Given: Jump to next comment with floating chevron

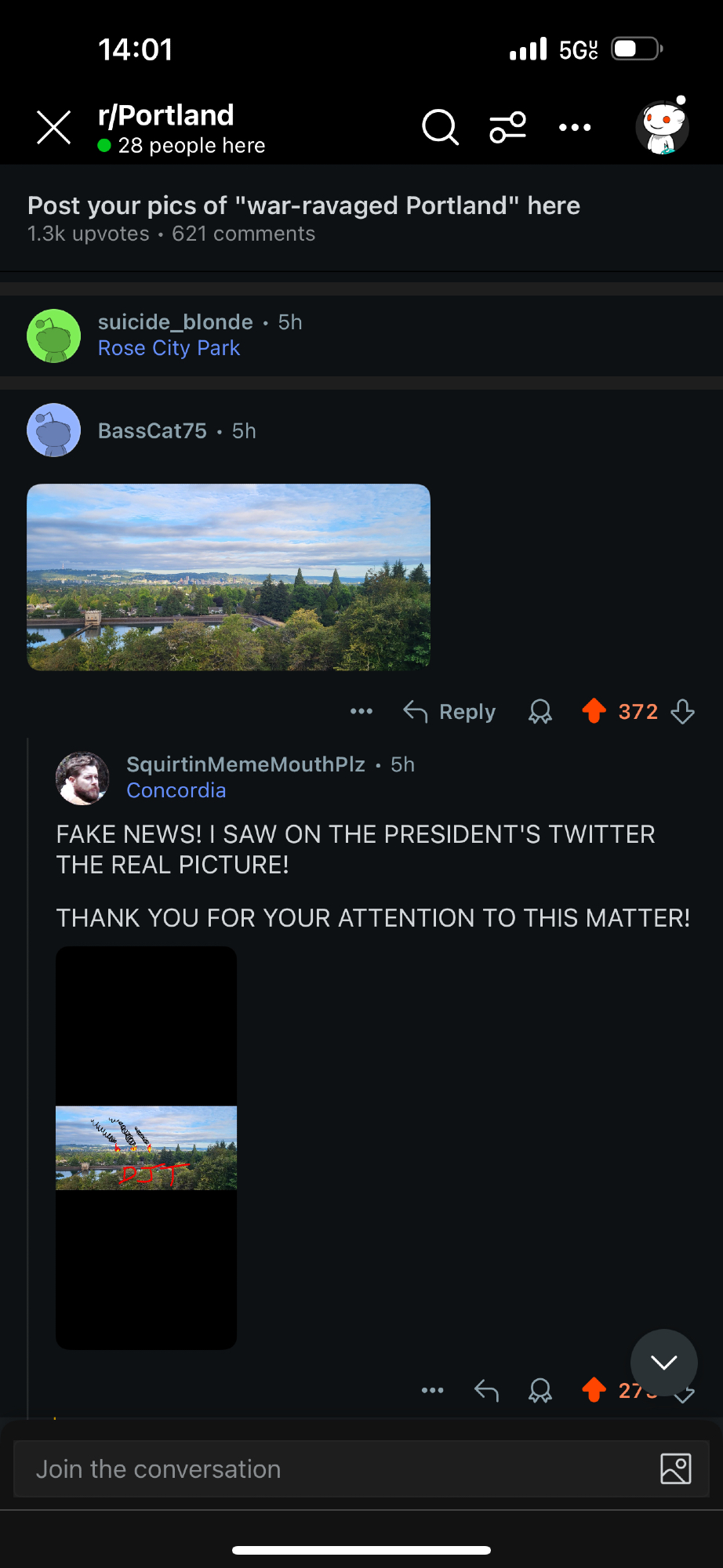Looking at the screenshot, I should click(x=663, y=1363).
